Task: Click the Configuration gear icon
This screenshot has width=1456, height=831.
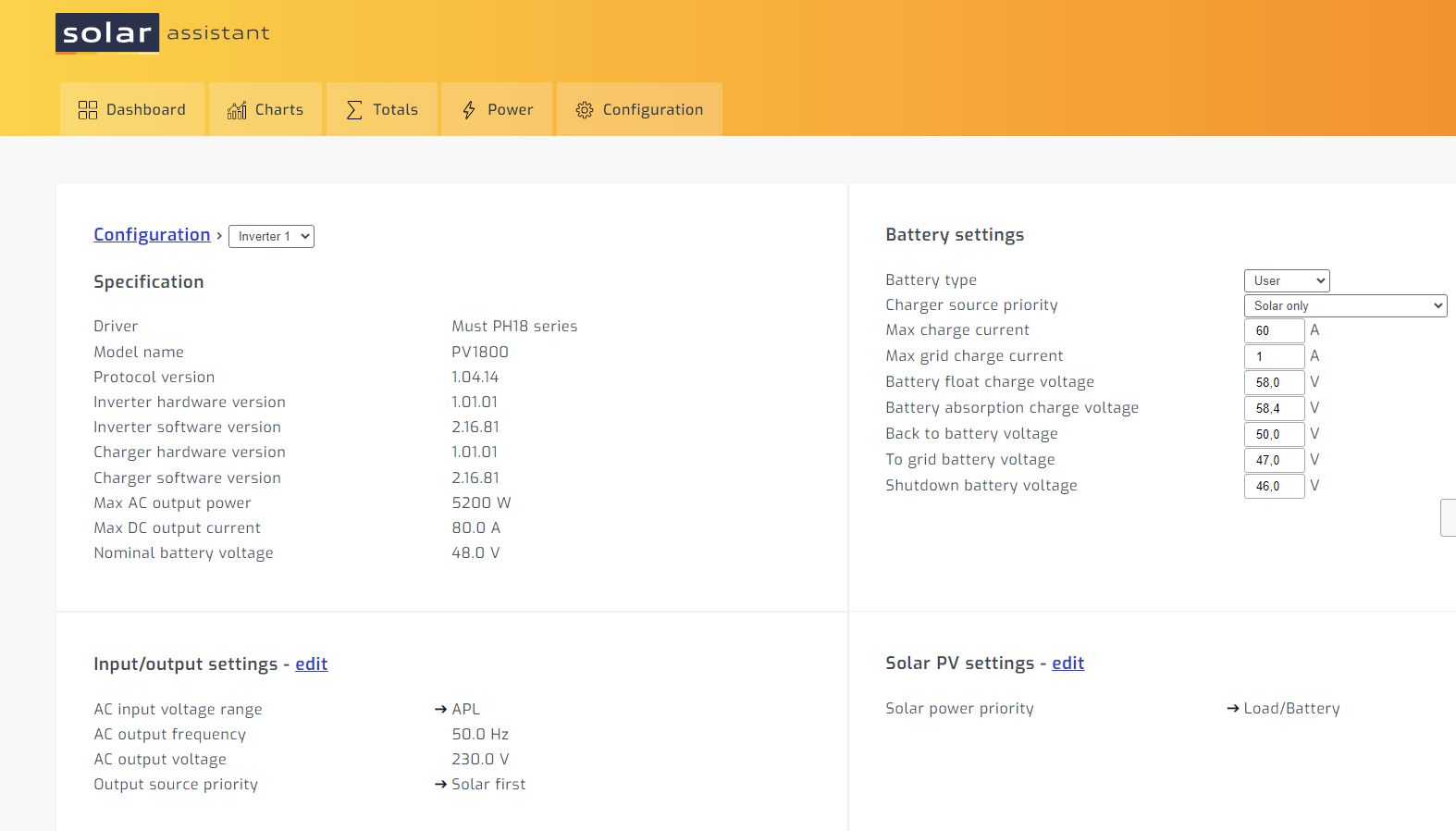Action: click(x=584, y=110)
